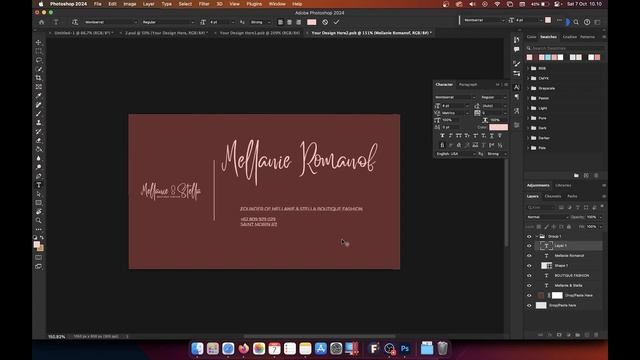Select the Brush tool
640x360 pixels.
[x=39, y=113]
